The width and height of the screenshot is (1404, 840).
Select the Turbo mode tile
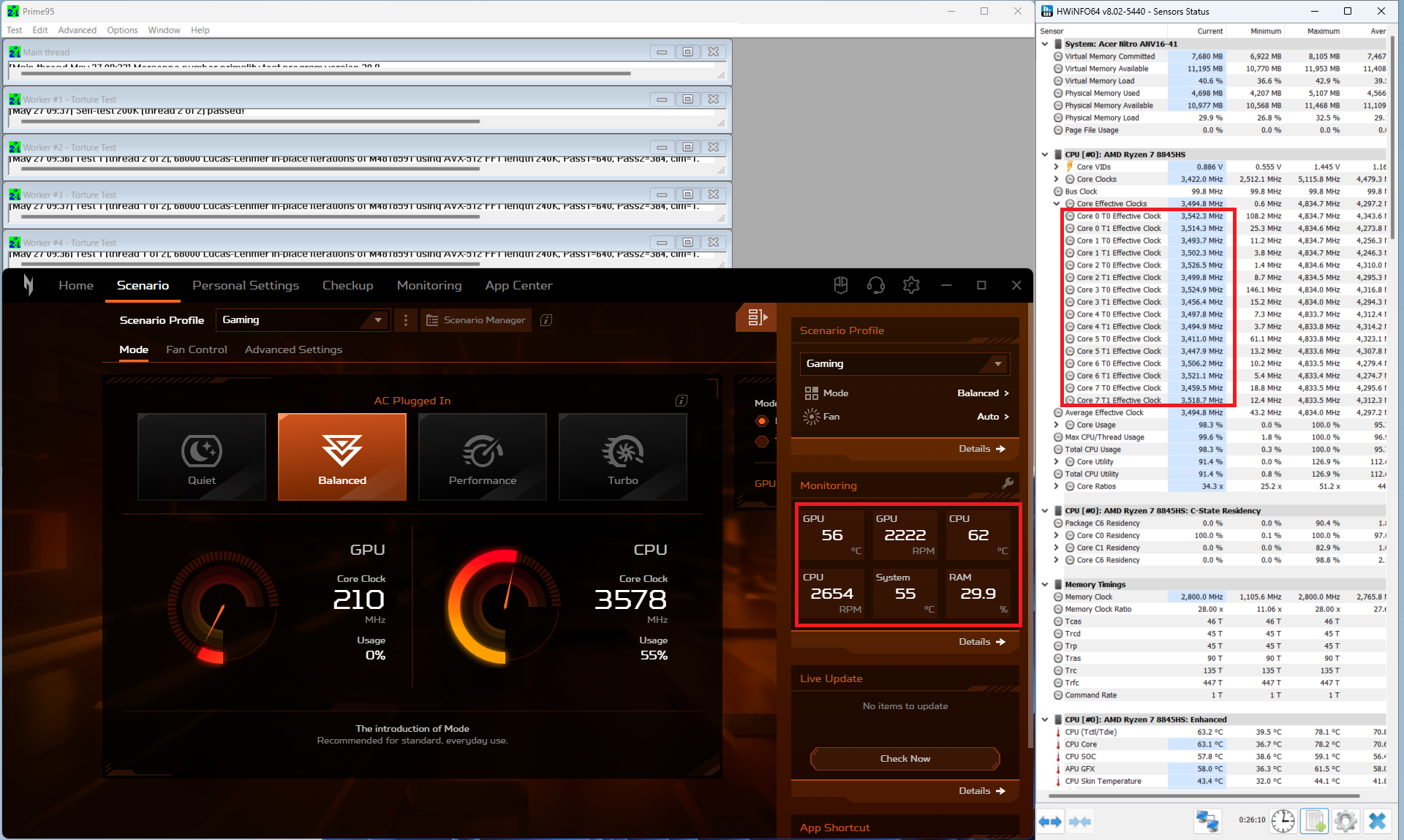(623, 457)
